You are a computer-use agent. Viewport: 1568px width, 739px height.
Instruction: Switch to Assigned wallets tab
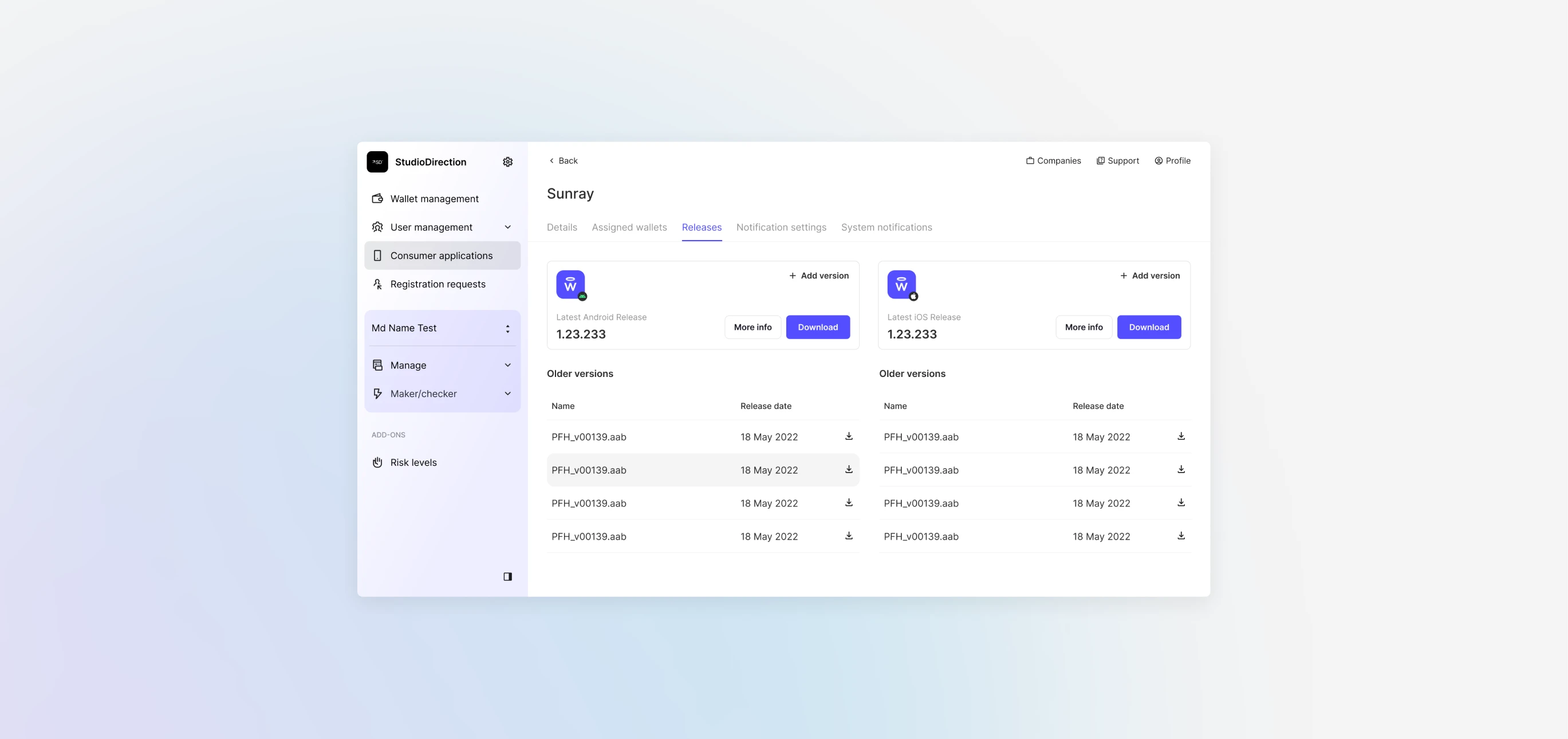click(629, 227)
